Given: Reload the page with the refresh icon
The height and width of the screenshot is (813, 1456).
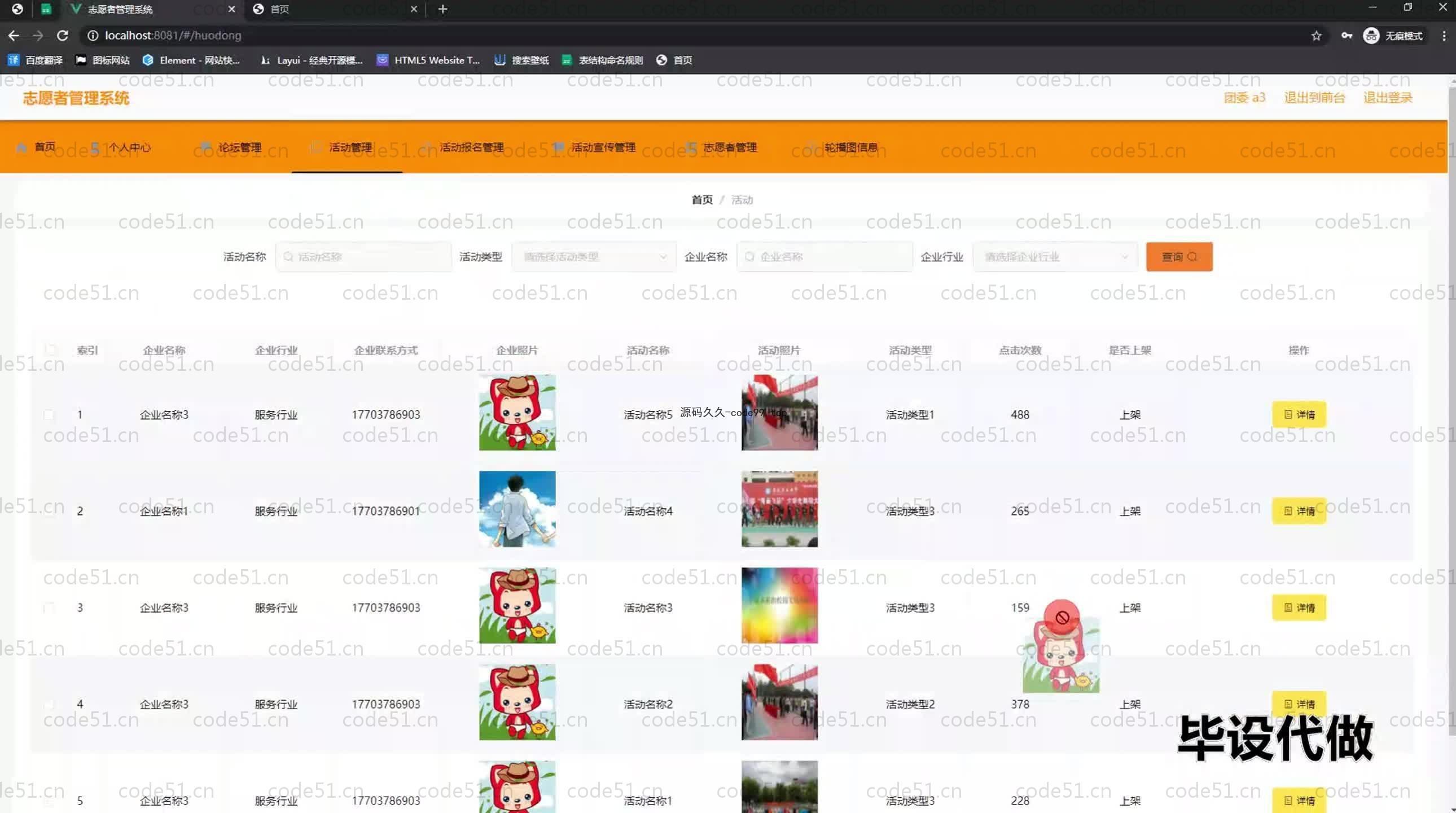Looking at the screenshot, I should click(63, 36).
